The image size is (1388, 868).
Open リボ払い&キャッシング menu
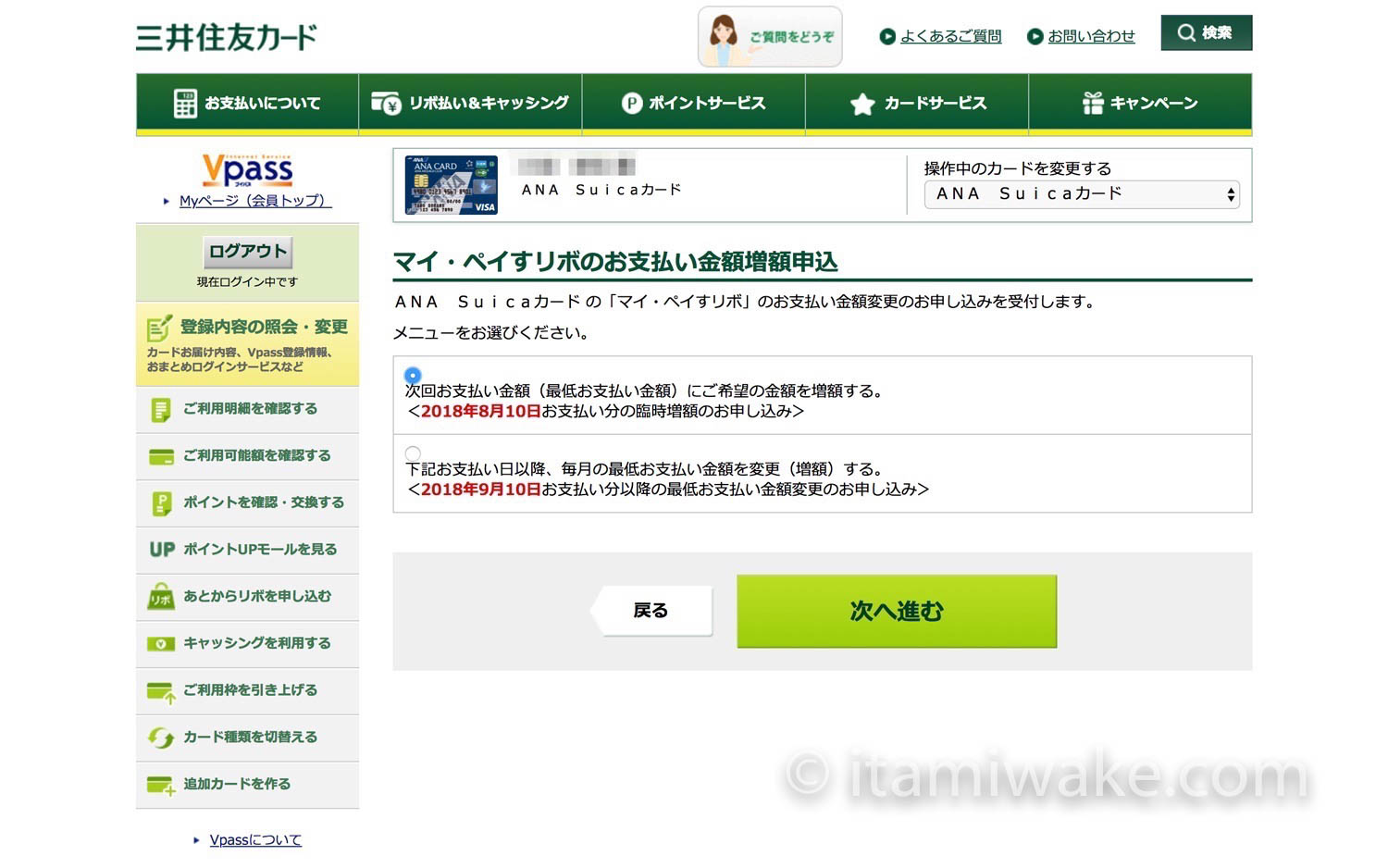[470, 103]
